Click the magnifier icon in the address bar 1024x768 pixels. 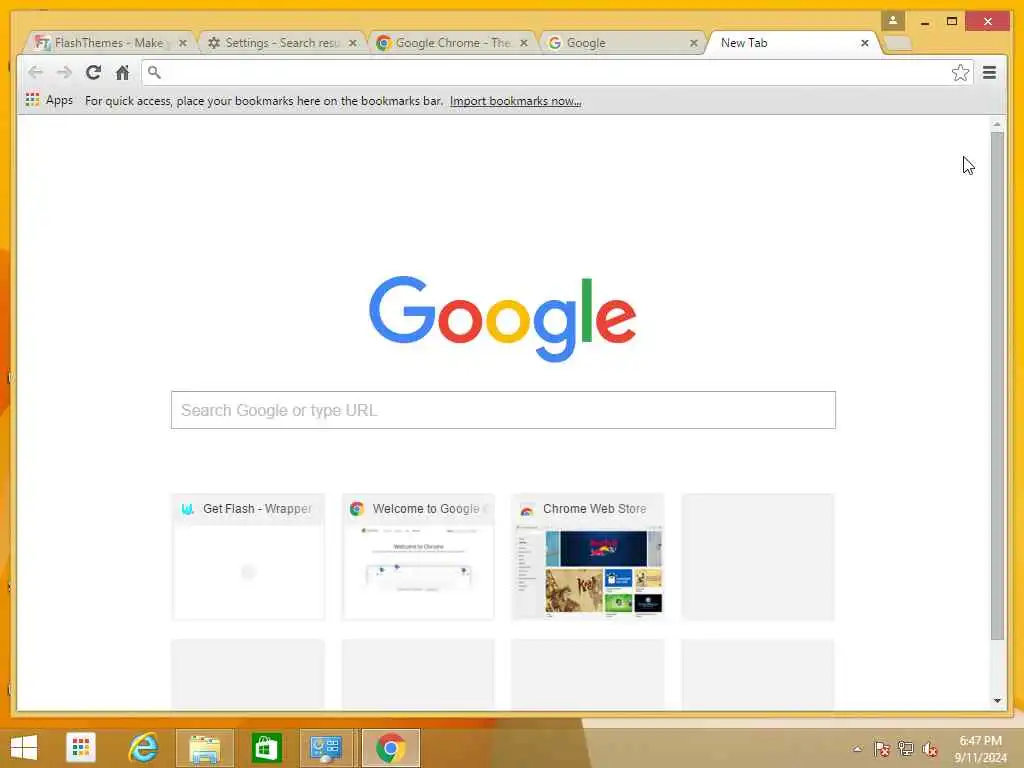(154, 72)
